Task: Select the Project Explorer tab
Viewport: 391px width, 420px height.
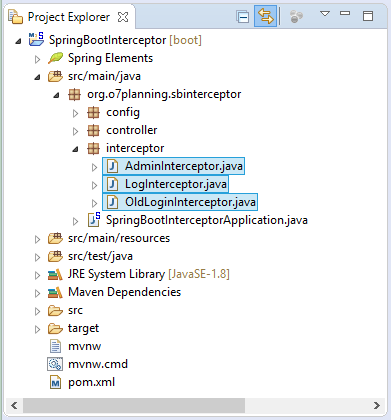Action: pos(68,17)
